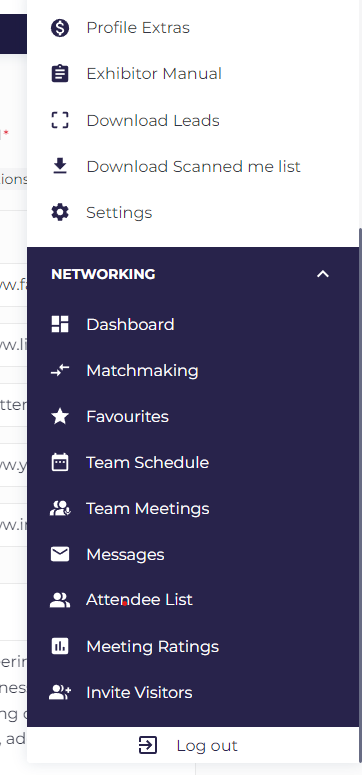Click the Matchmaking arrows icon
Viewport: 362px width, 775px height.
[x=60, y=370]
